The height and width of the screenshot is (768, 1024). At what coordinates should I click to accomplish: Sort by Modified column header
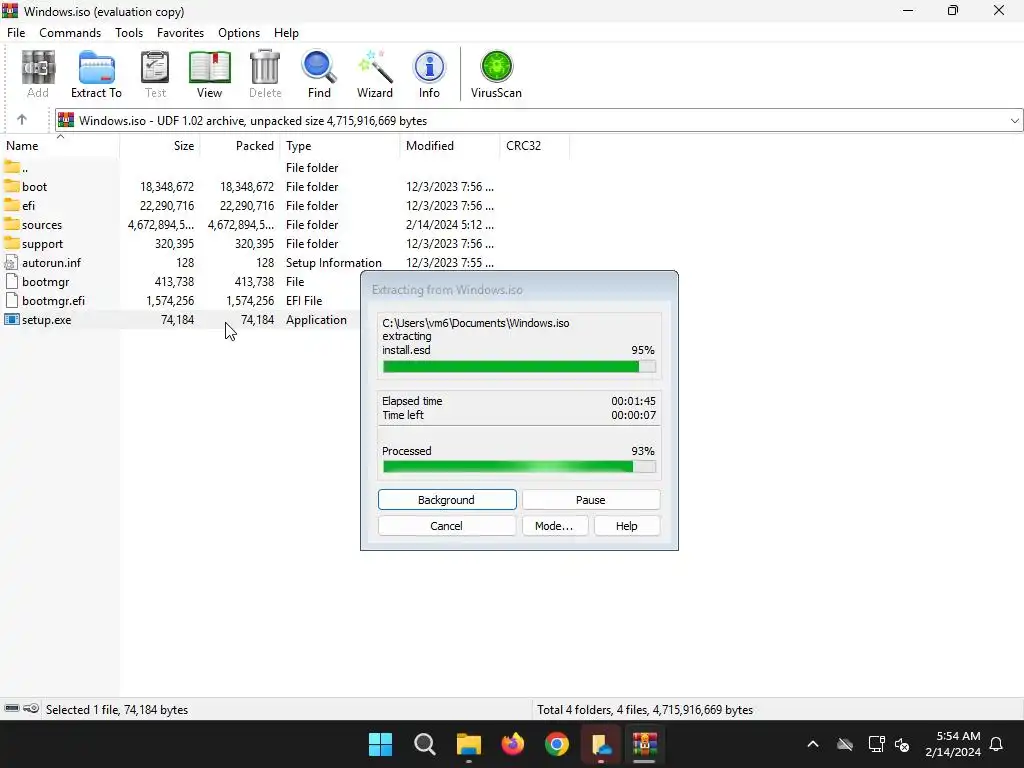[x=449, y=146]
